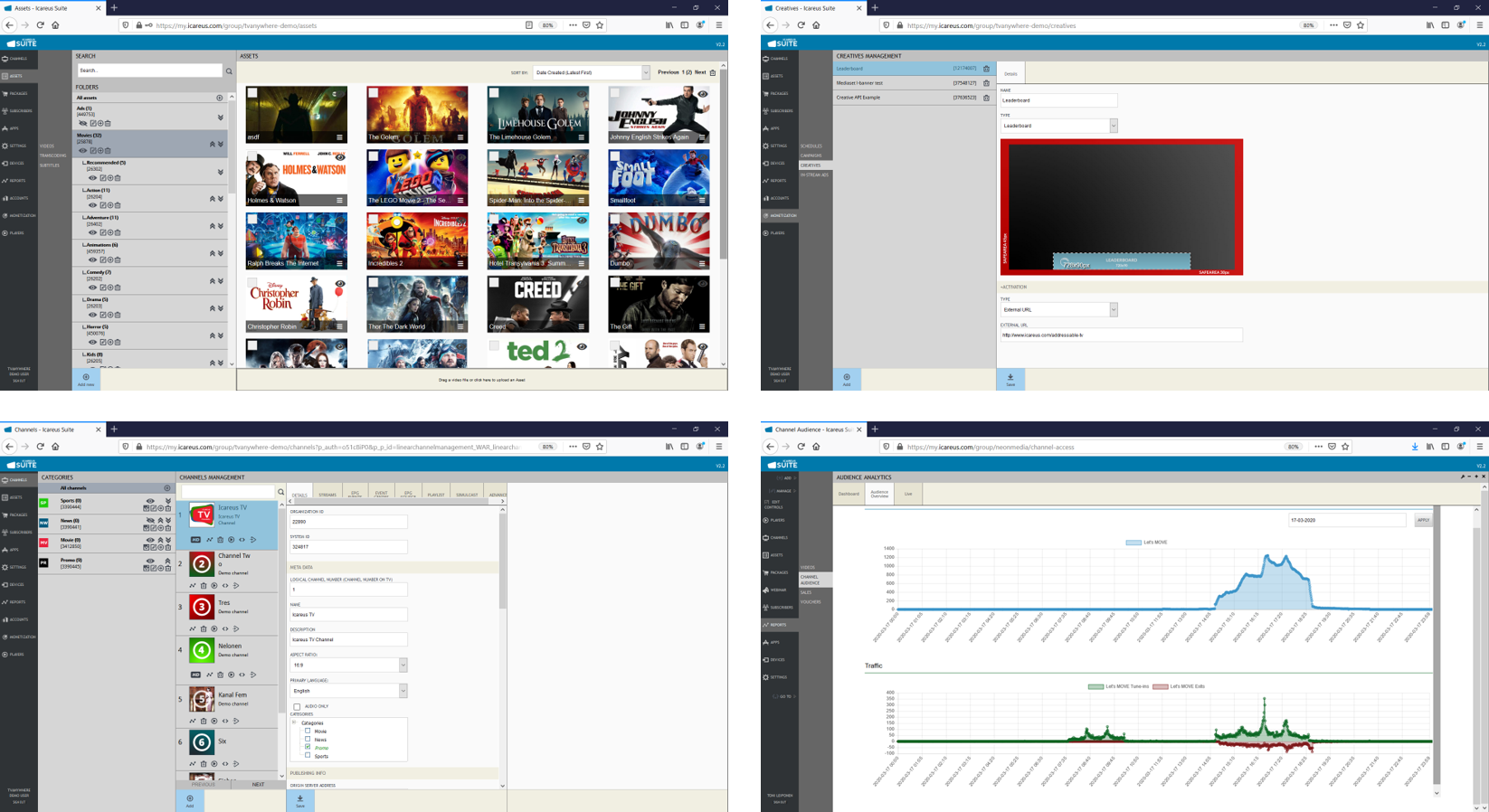Uncheck the Promo category checkbox
The height and width of the screenshot is (812, 1489).
pyautogui.click(x=308, y=748)
